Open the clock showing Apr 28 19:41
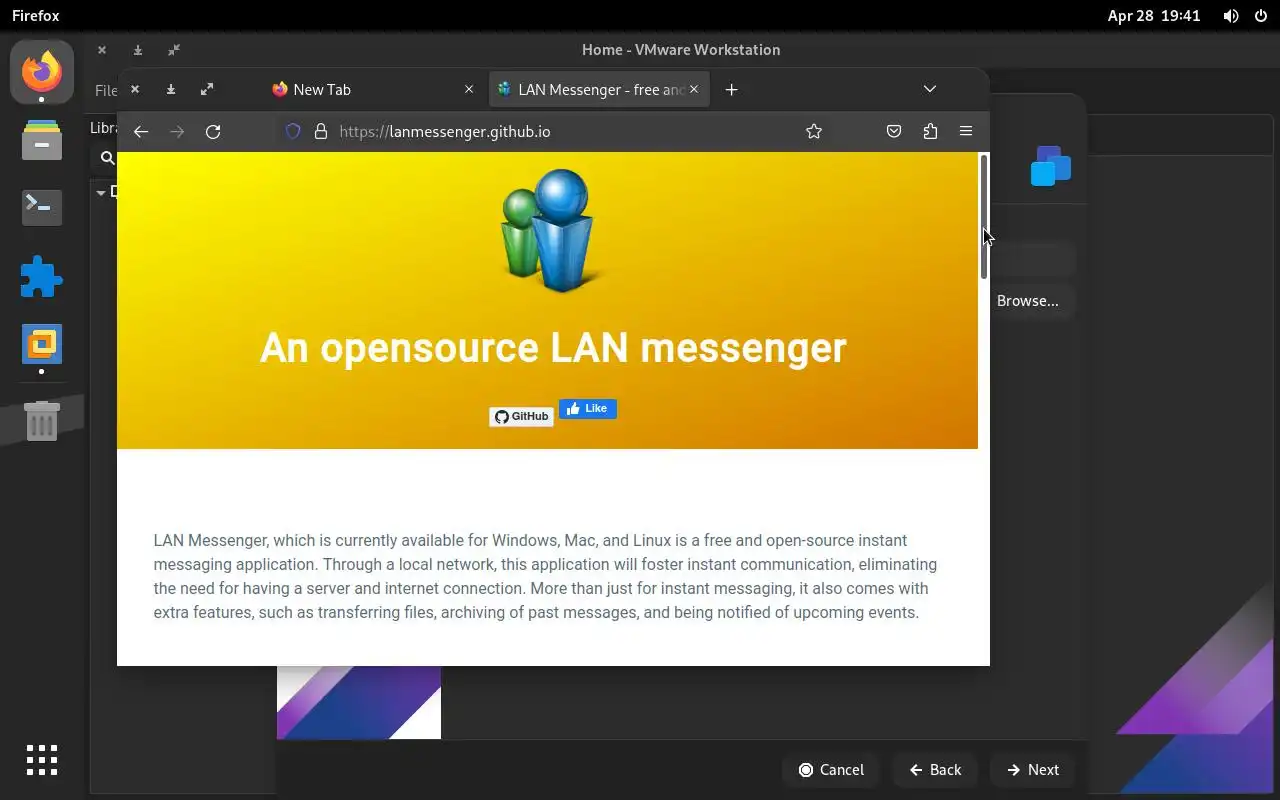1280x800 pixels. pos(1154,15)
